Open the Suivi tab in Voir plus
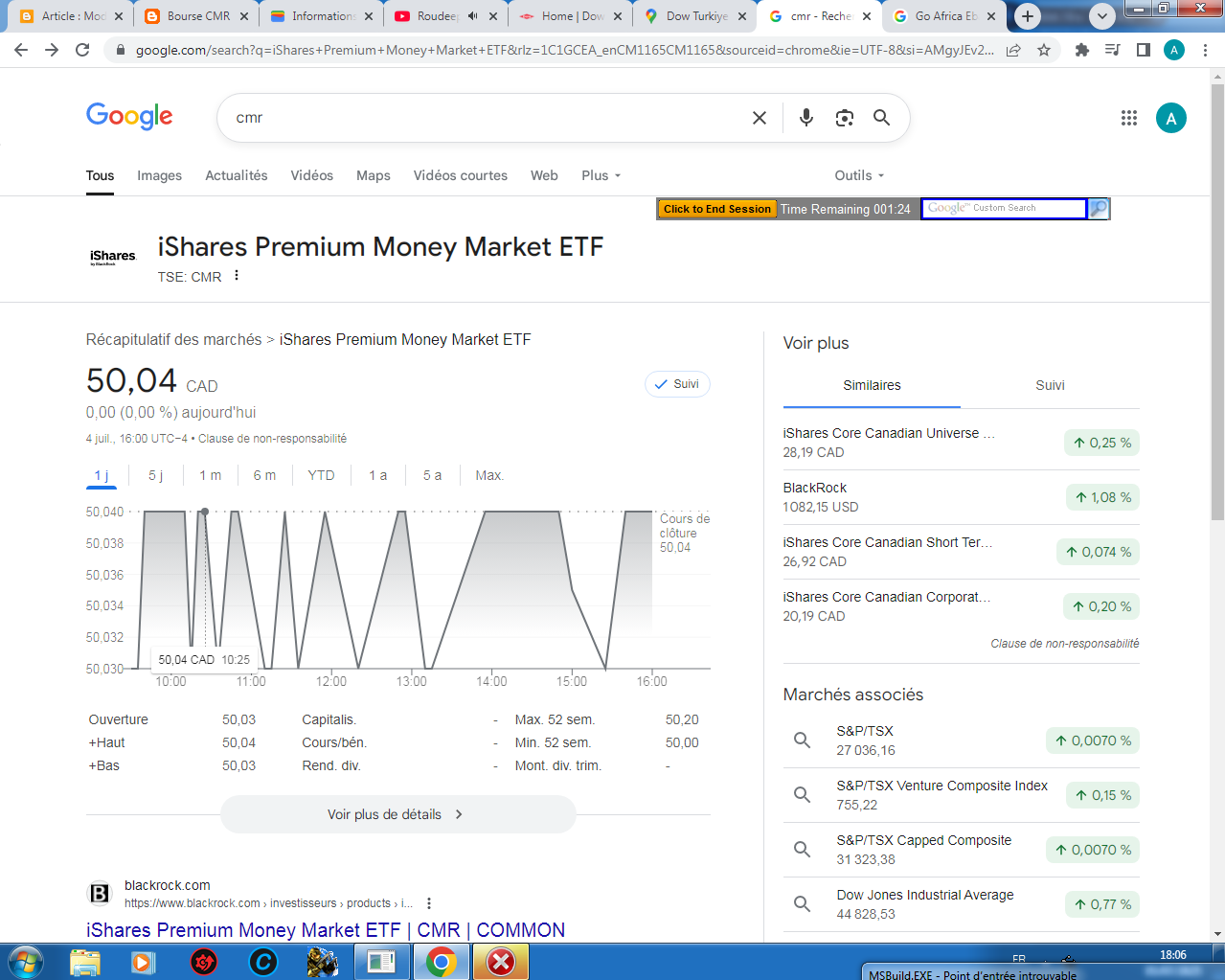The image size is (1225, 980). pyautogui.click(x=1050, y=385)
